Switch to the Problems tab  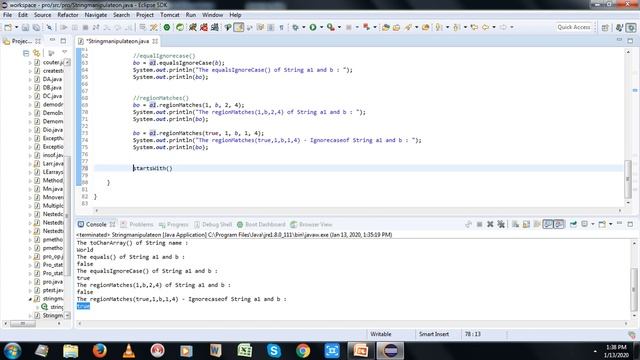137,224
